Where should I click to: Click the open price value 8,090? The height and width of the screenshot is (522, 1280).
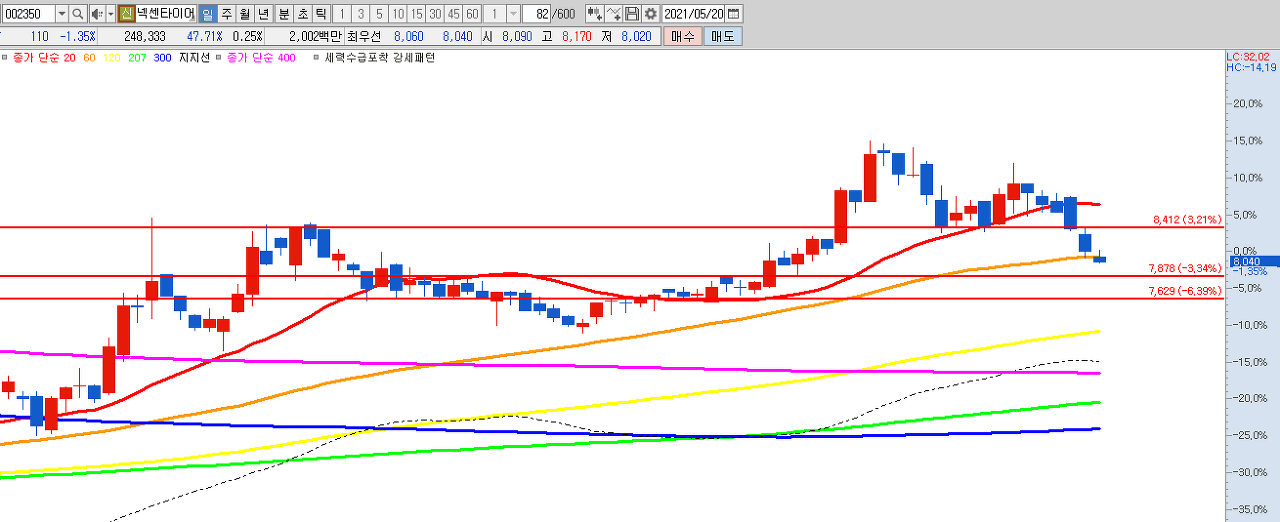click(x=517, y=36)
